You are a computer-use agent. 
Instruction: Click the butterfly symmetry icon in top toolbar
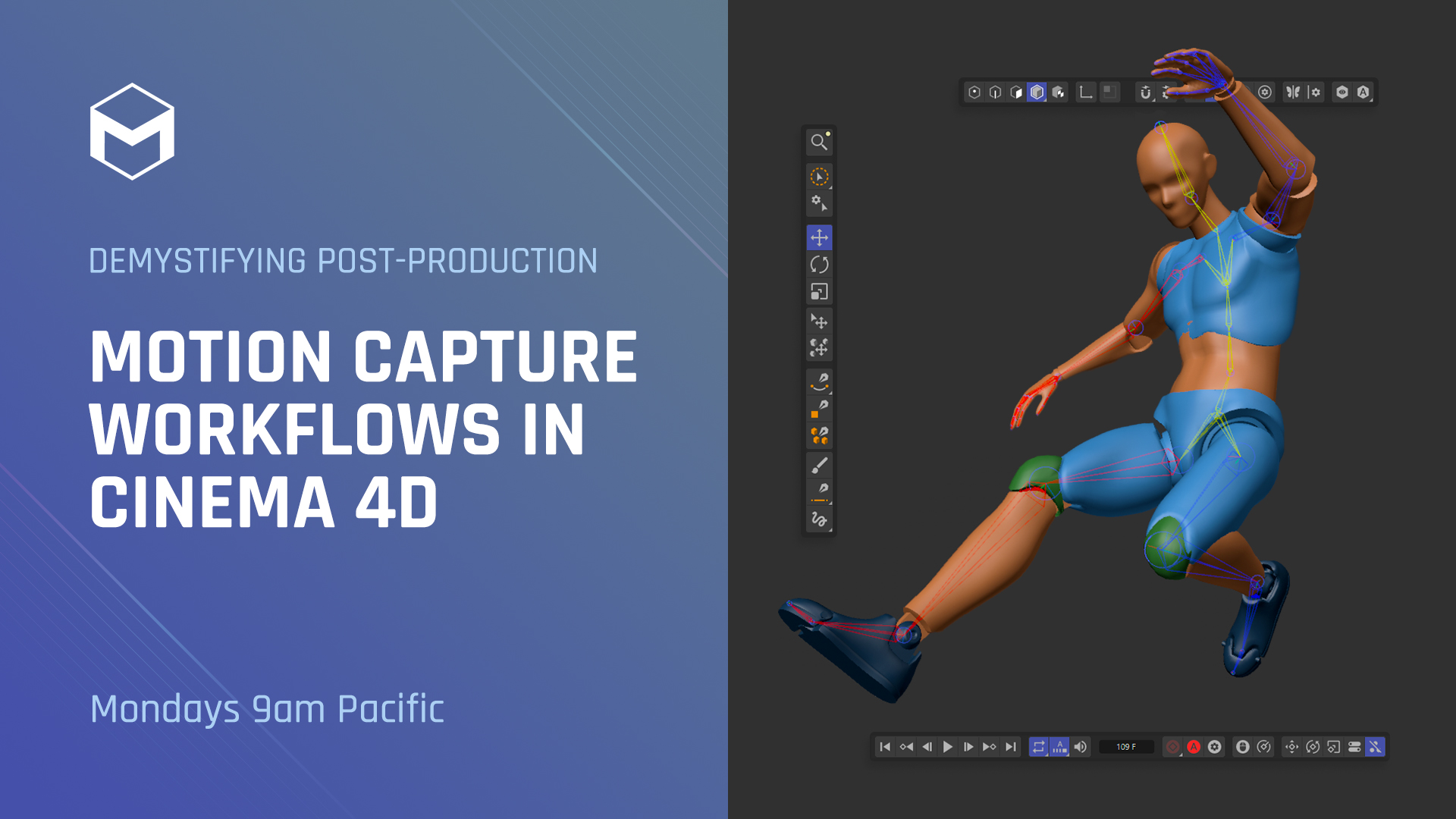[x=1291, y=92]
